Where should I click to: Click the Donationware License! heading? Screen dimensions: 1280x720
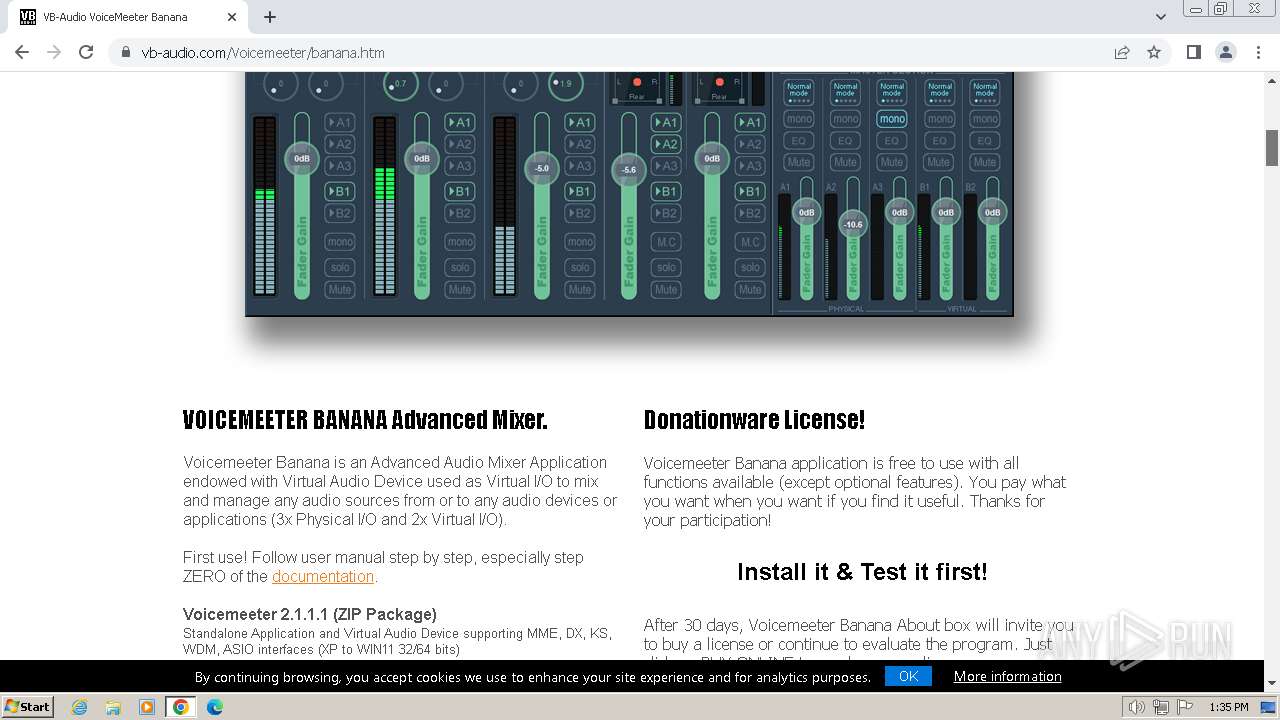(754, 420)
